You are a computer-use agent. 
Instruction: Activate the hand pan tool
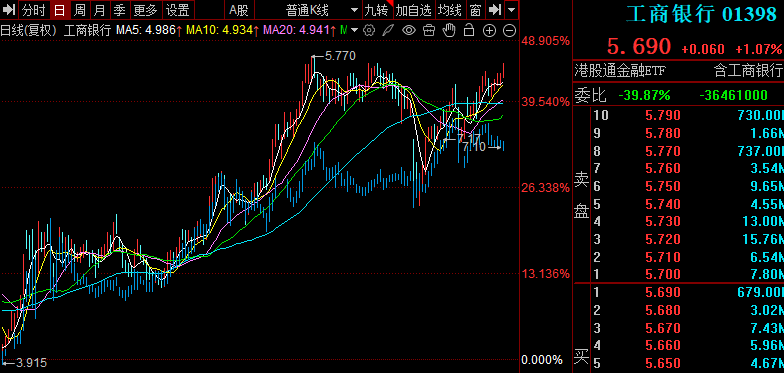(450, 30)
